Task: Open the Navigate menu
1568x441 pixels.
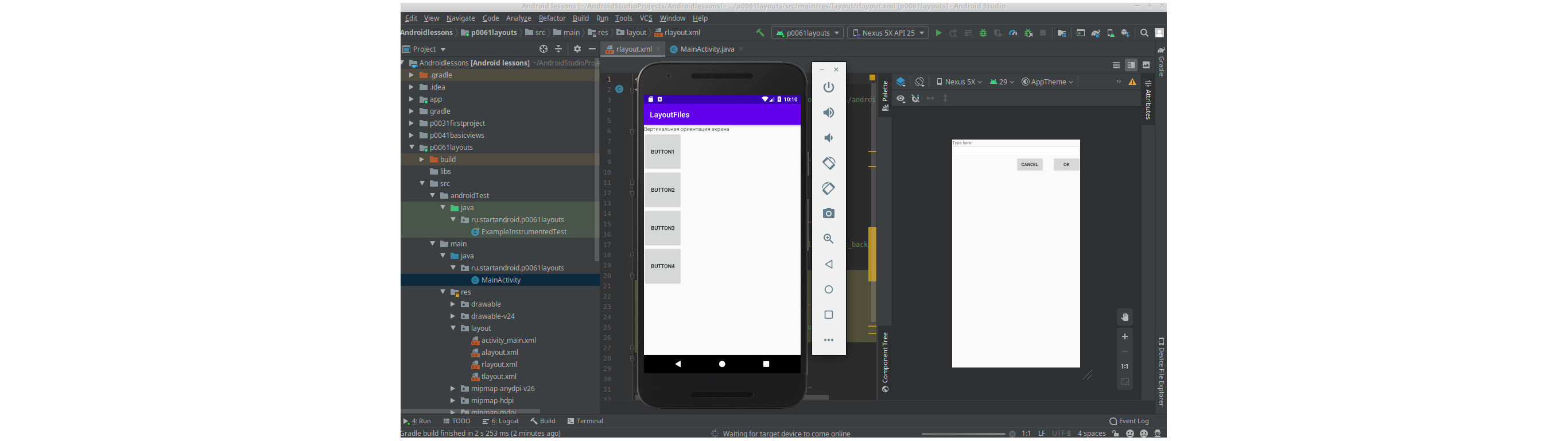Action: (x=460, y=18)
